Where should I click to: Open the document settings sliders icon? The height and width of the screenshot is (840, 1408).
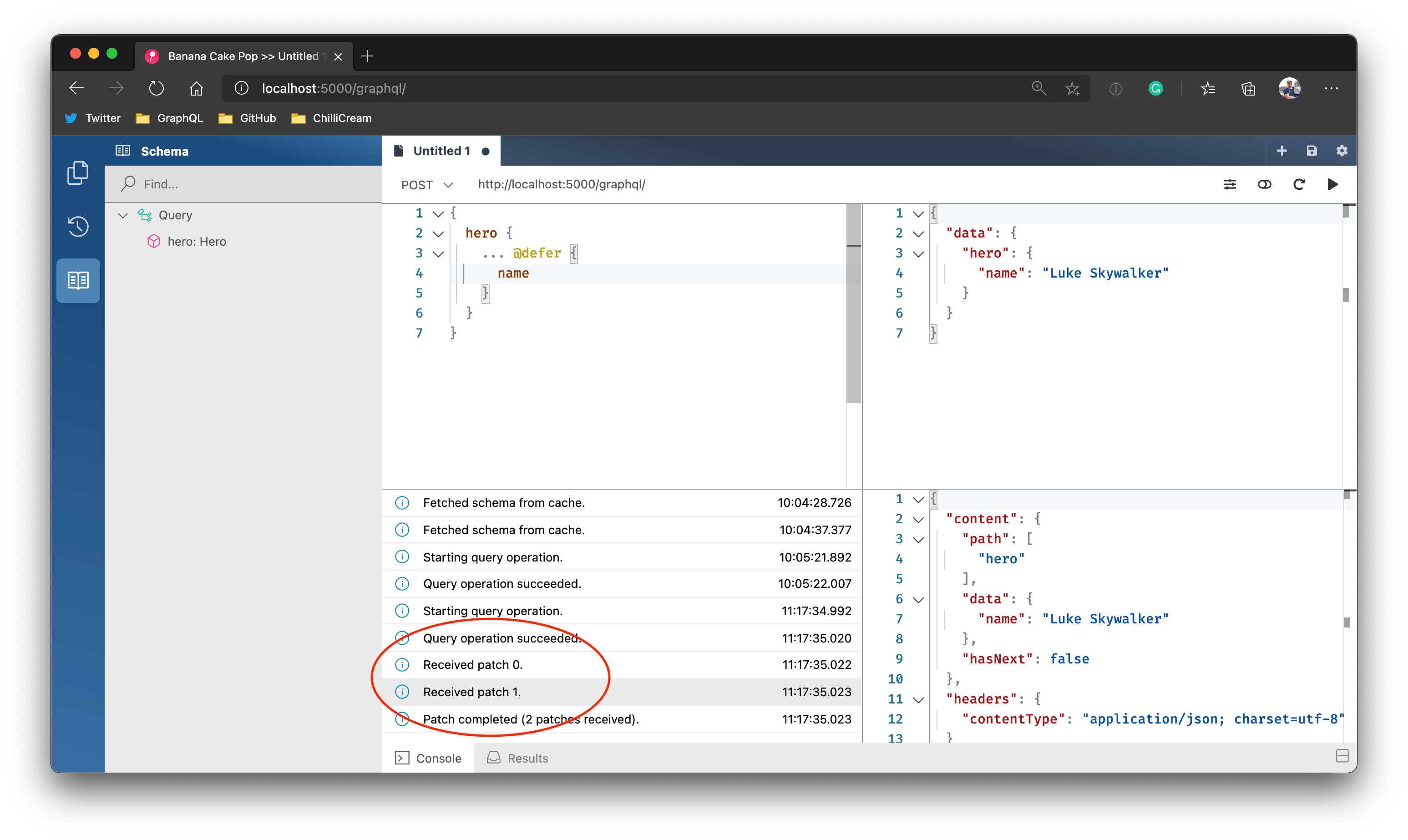pyautogui.click(x=1230, y=184)
